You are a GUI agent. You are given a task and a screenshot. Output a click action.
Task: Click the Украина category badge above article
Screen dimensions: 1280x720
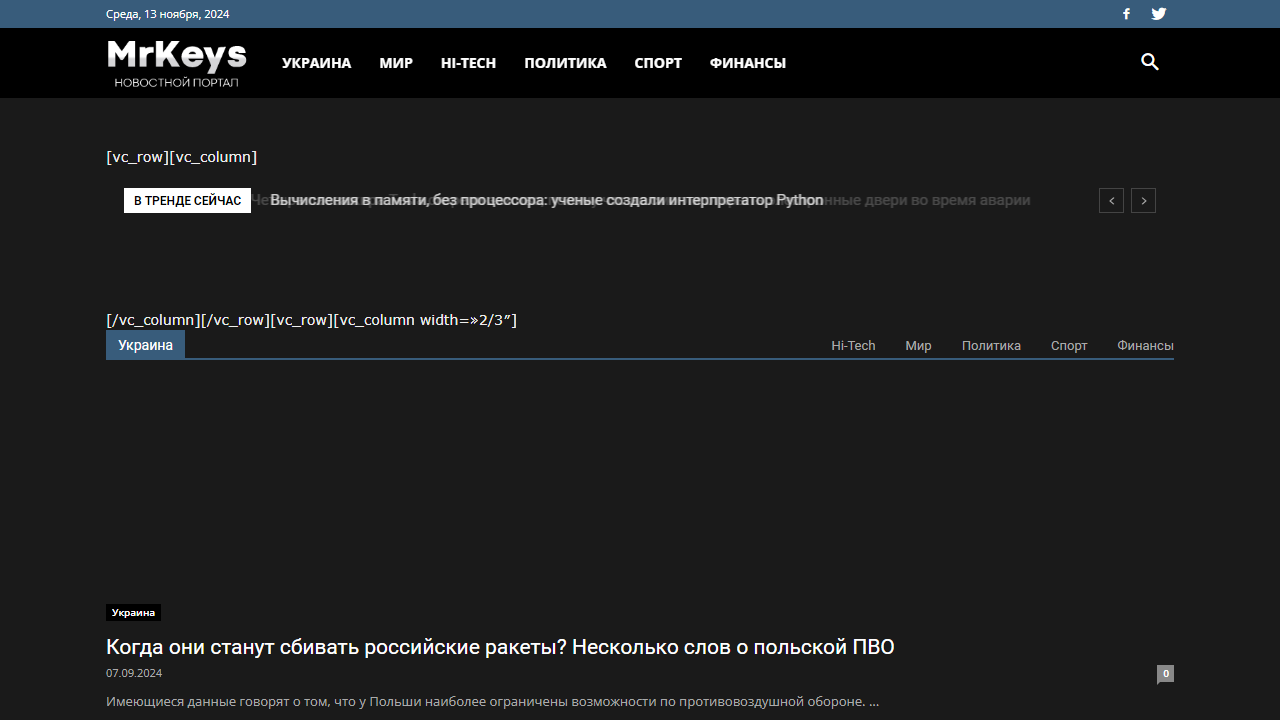pyautogui.click(x=133, y=613)
